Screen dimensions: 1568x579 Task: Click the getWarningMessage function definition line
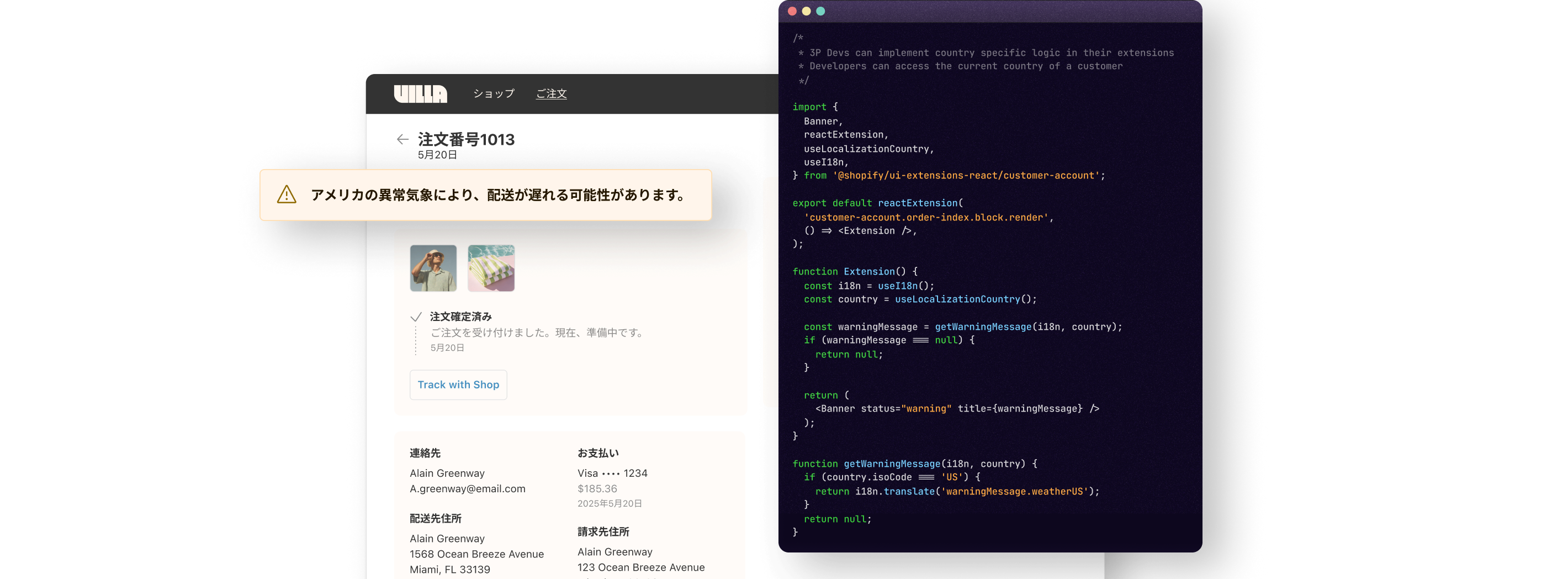click(x=915, y=464)
